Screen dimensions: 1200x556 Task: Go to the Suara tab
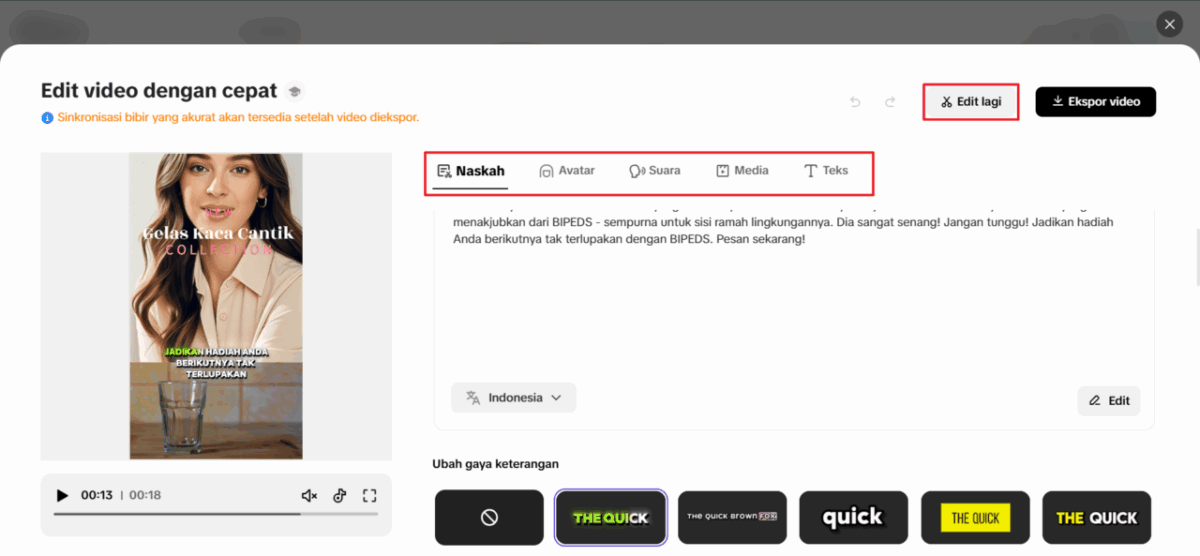pyautogui.click(x=654, y=171)
